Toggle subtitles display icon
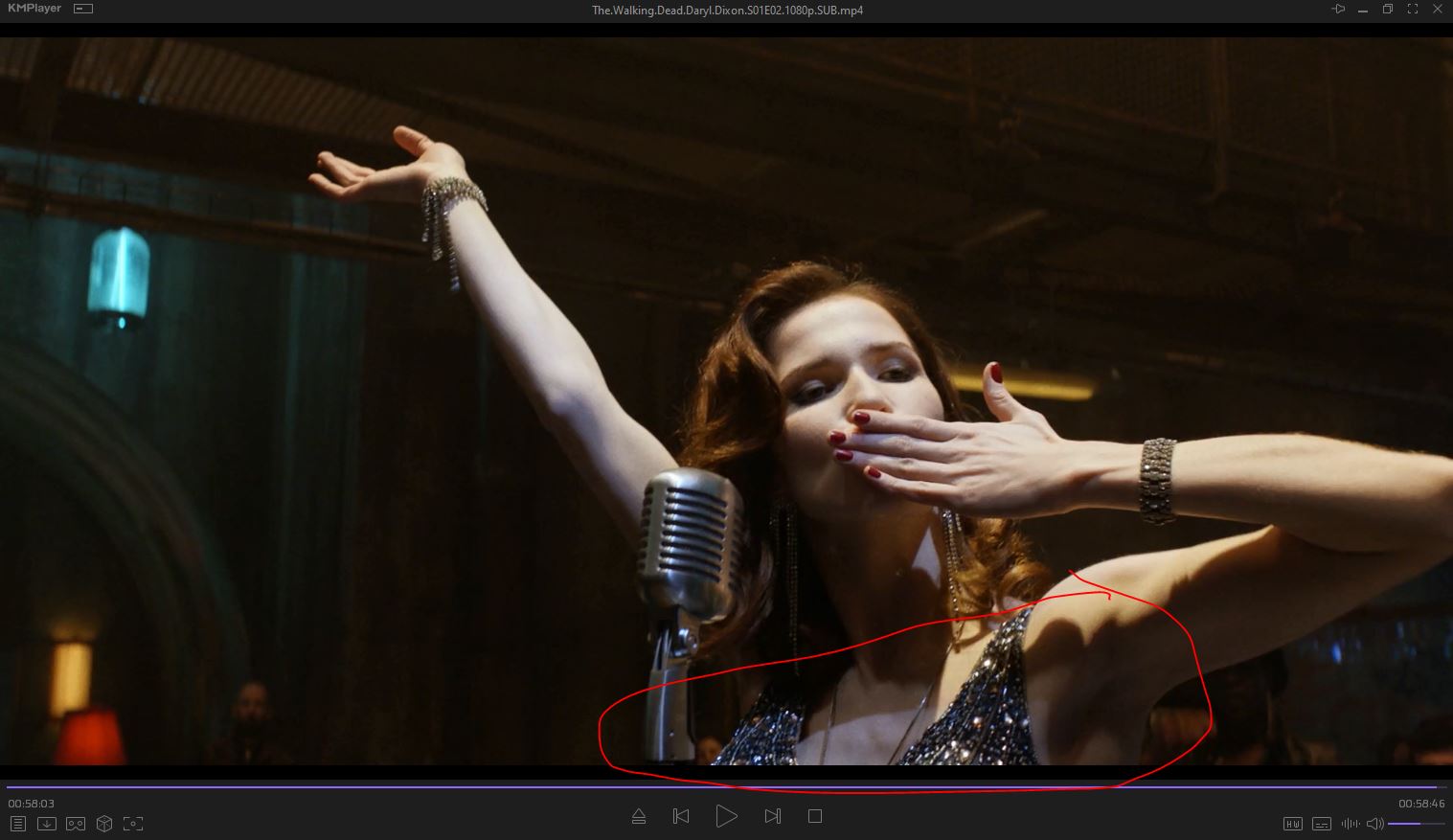The image size is (1453, 840). (1322, 824)
